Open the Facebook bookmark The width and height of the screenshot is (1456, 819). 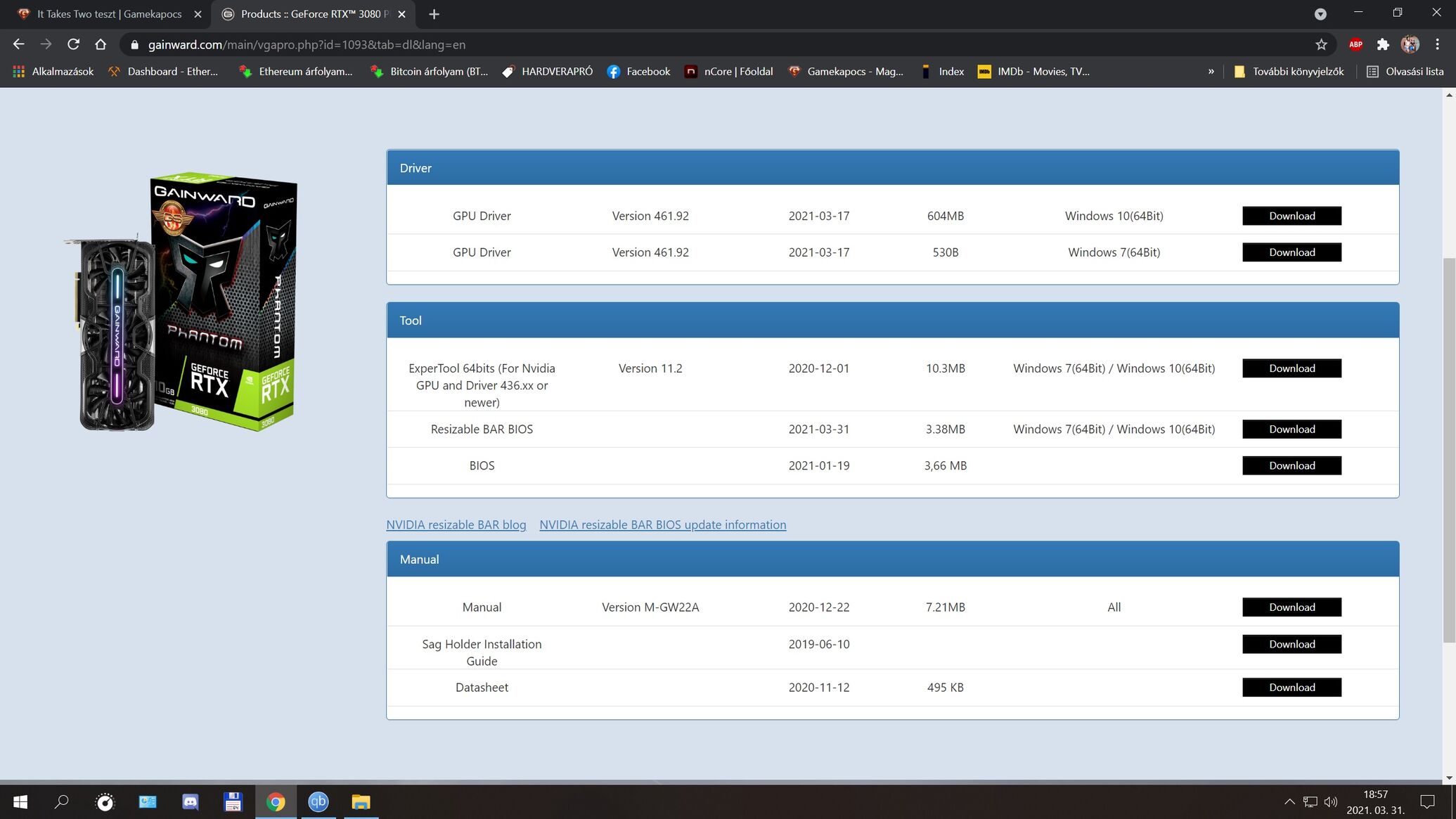(x=638, y=71)
